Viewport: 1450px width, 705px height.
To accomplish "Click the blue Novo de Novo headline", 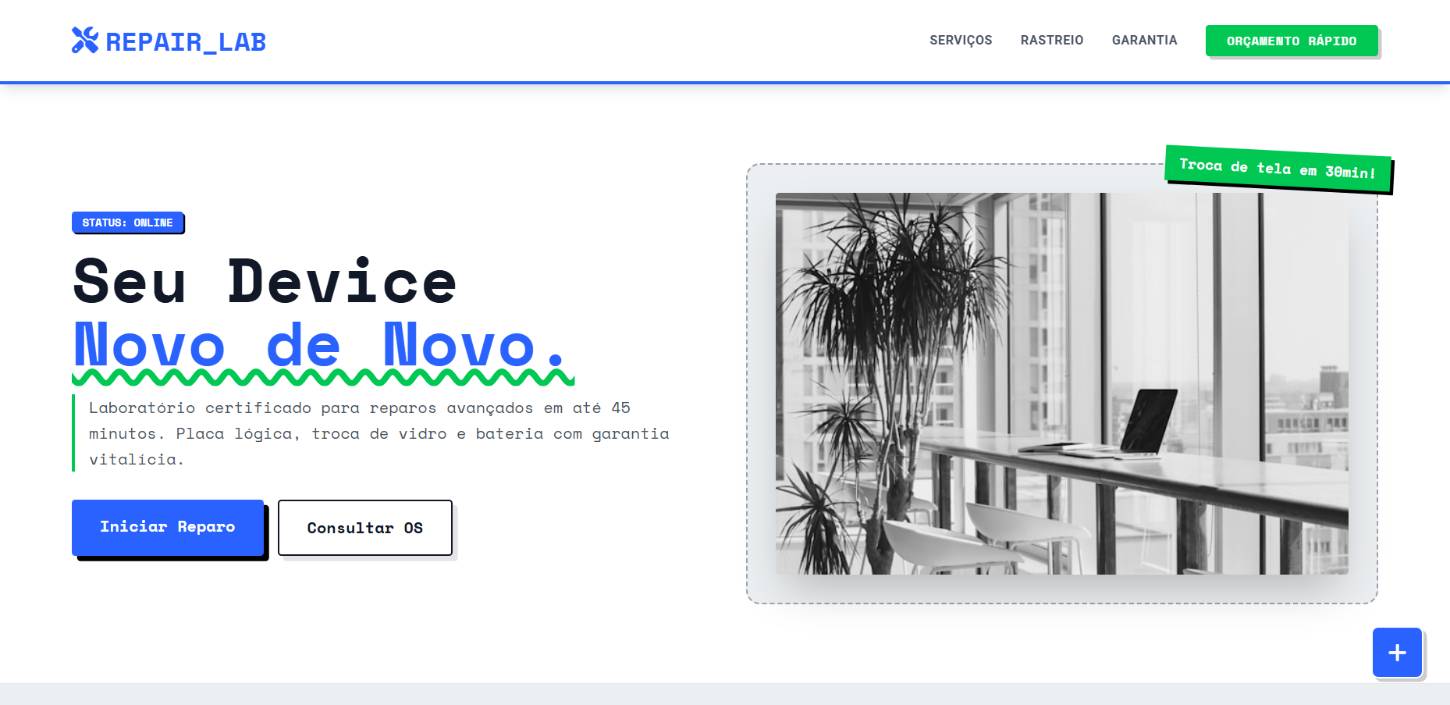I will (320, 344).
